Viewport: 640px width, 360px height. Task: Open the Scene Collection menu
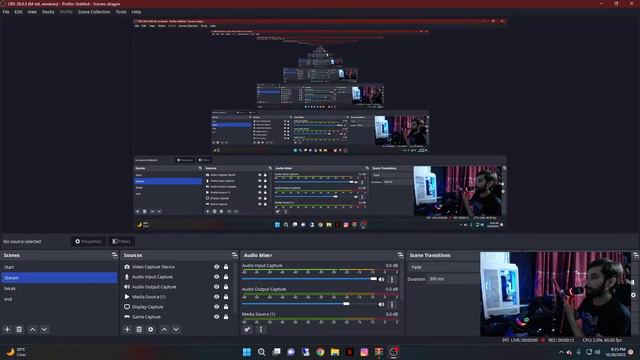click(94, 12)
